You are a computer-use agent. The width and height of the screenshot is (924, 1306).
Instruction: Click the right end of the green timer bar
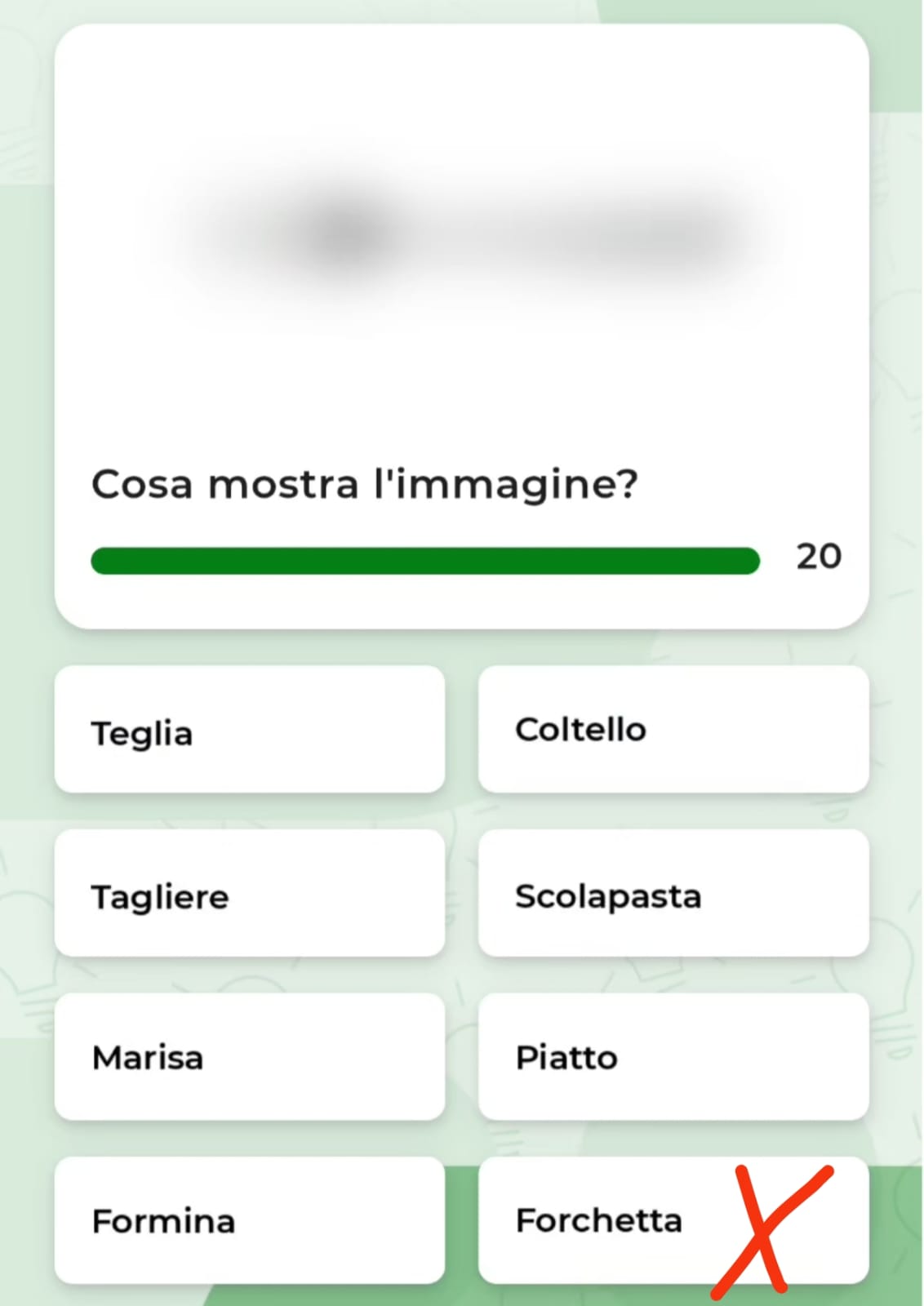point(749,561)
